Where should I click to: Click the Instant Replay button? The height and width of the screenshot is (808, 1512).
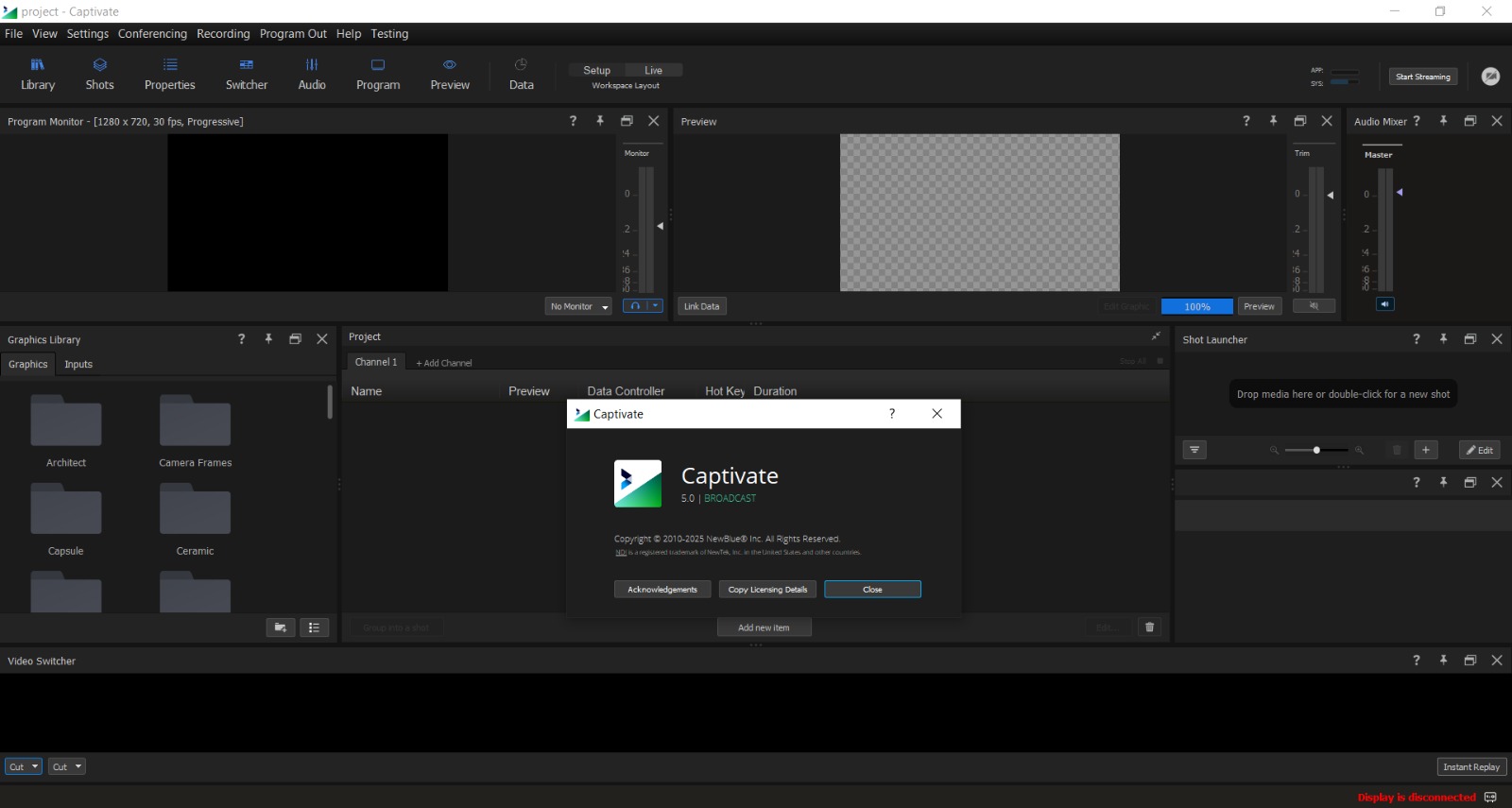point(1471,766)
